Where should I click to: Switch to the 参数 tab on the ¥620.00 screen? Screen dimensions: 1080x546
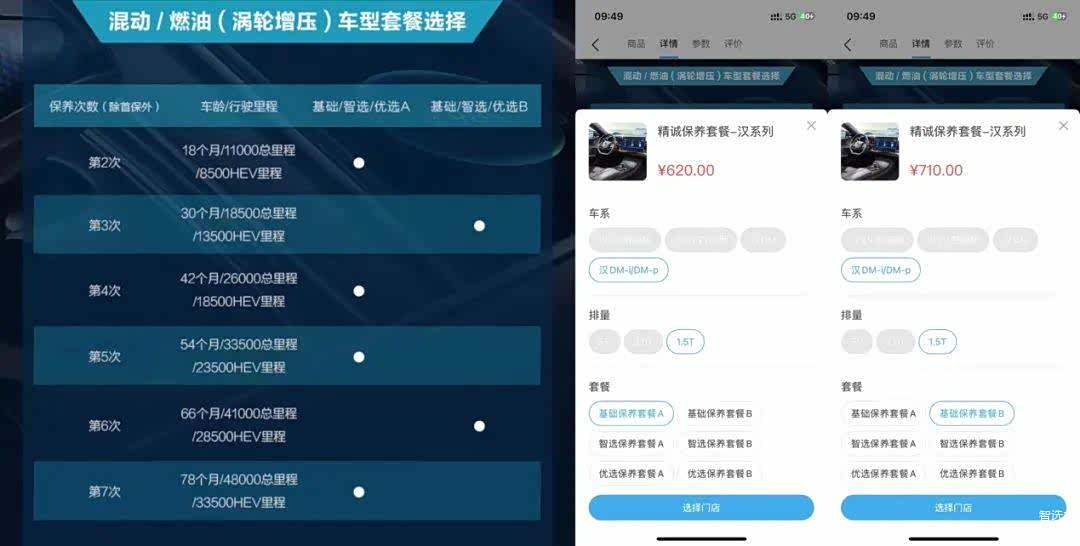click(x=701, y=43)
